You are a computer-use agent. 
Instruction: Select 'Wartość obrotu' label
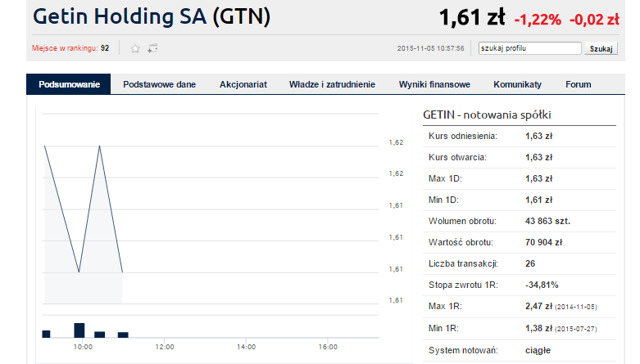pos(461,242)
